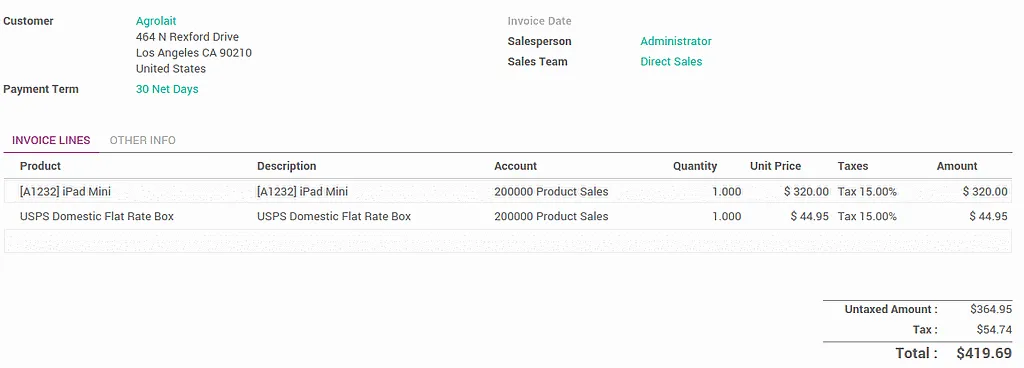Click the USPS row account cell
Screen dimensions: 1024x368
point(551,216)
